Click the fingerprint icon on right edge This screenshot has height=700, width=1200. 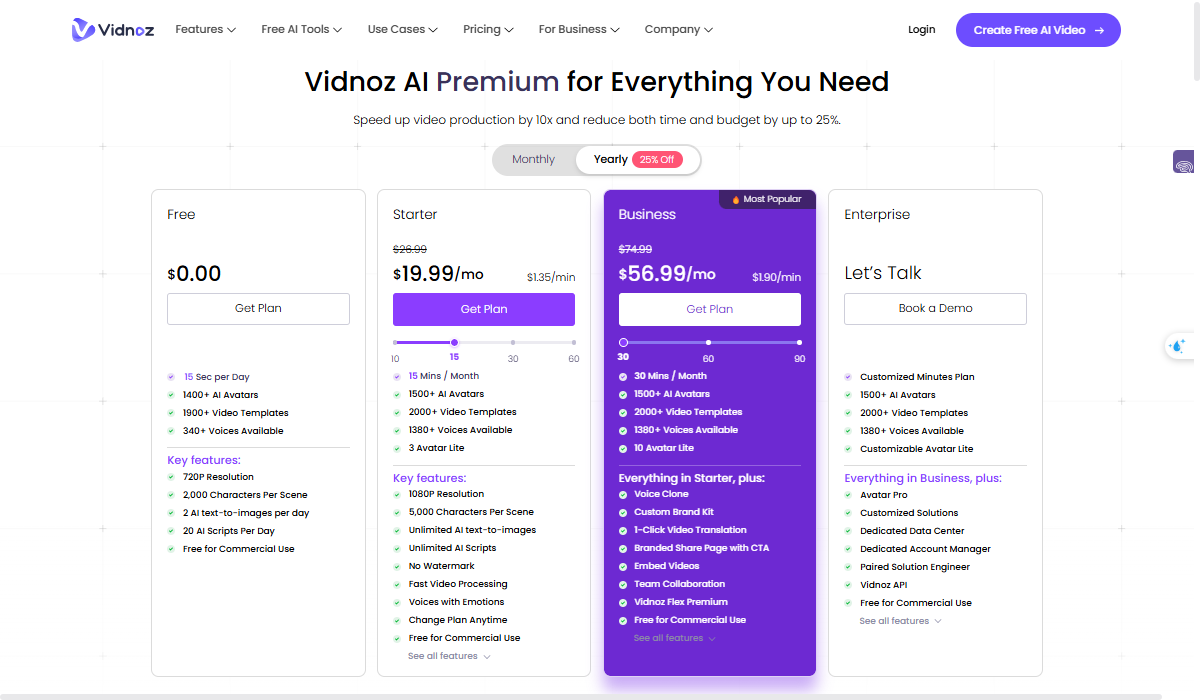1184,165
